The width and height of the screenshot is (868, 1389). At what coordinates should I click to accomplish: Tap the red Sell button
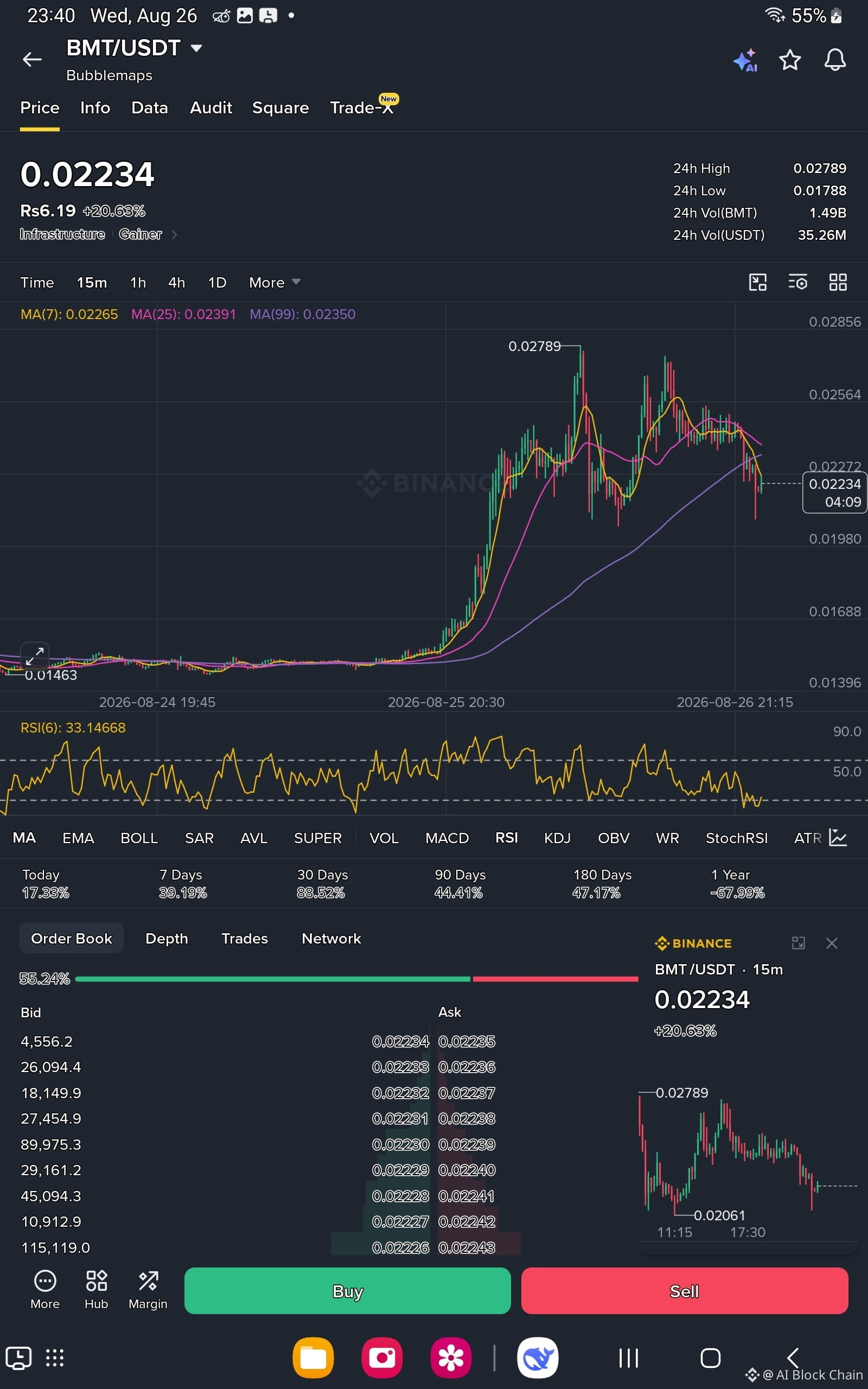(684, 1291)
